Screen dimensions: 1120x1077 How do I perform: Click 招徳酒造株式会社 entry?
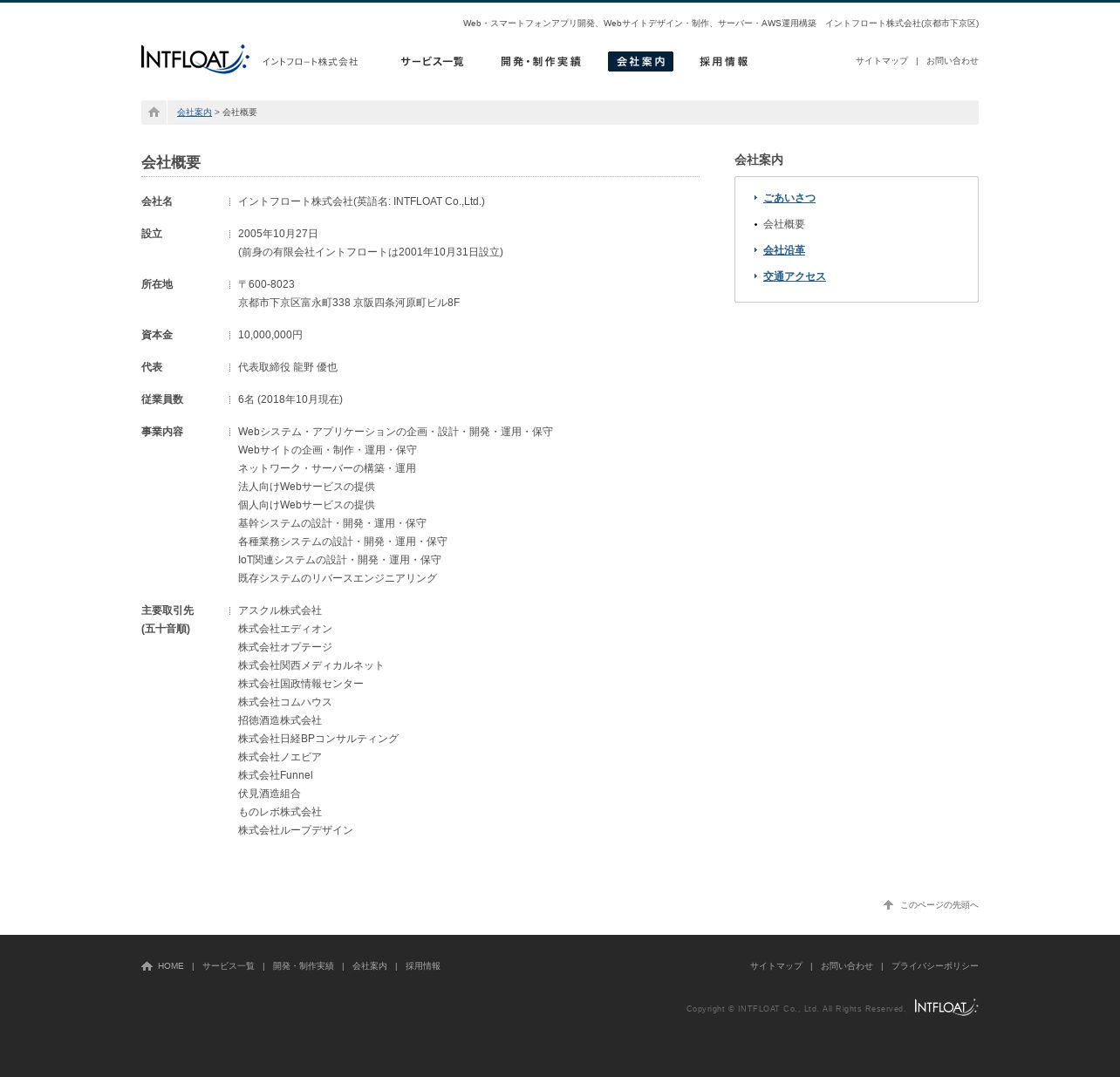(280, 720)
